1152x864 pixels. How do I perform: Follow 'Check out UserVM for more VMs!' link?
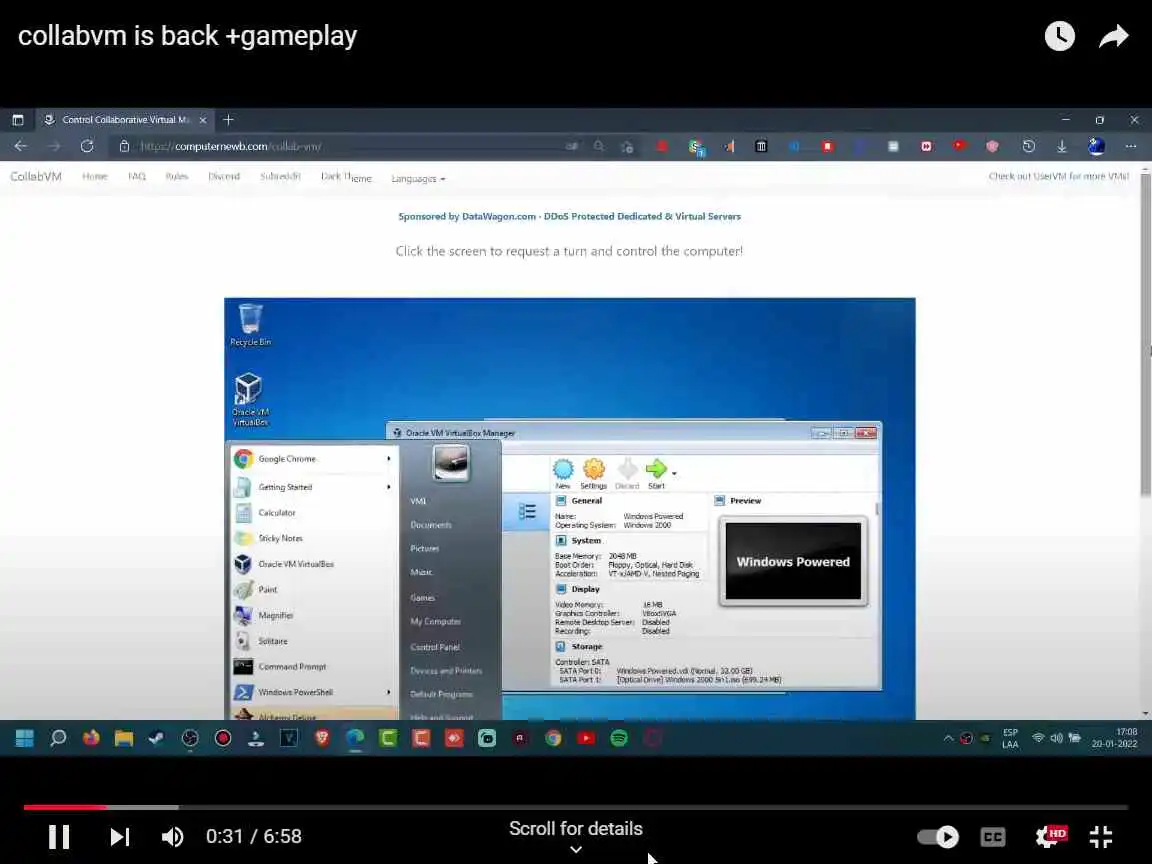click(1059, 176)
